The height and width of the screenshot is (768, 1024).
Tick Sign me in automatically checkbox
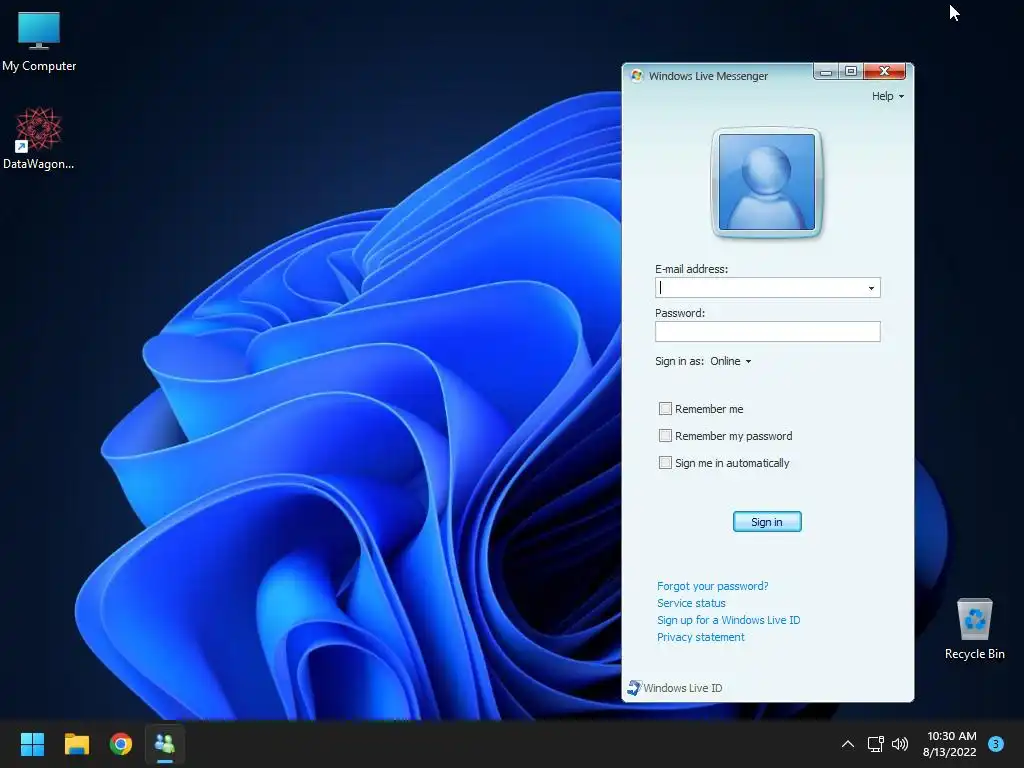click(x=665, y=463)
